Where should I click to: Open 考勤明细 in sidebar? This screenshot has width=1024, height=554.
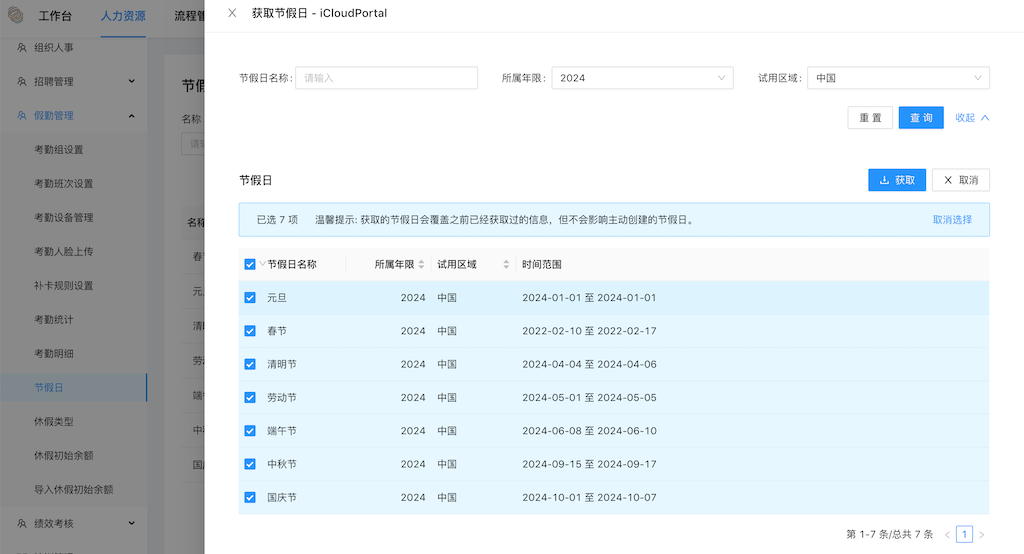(x=54, y=353)
